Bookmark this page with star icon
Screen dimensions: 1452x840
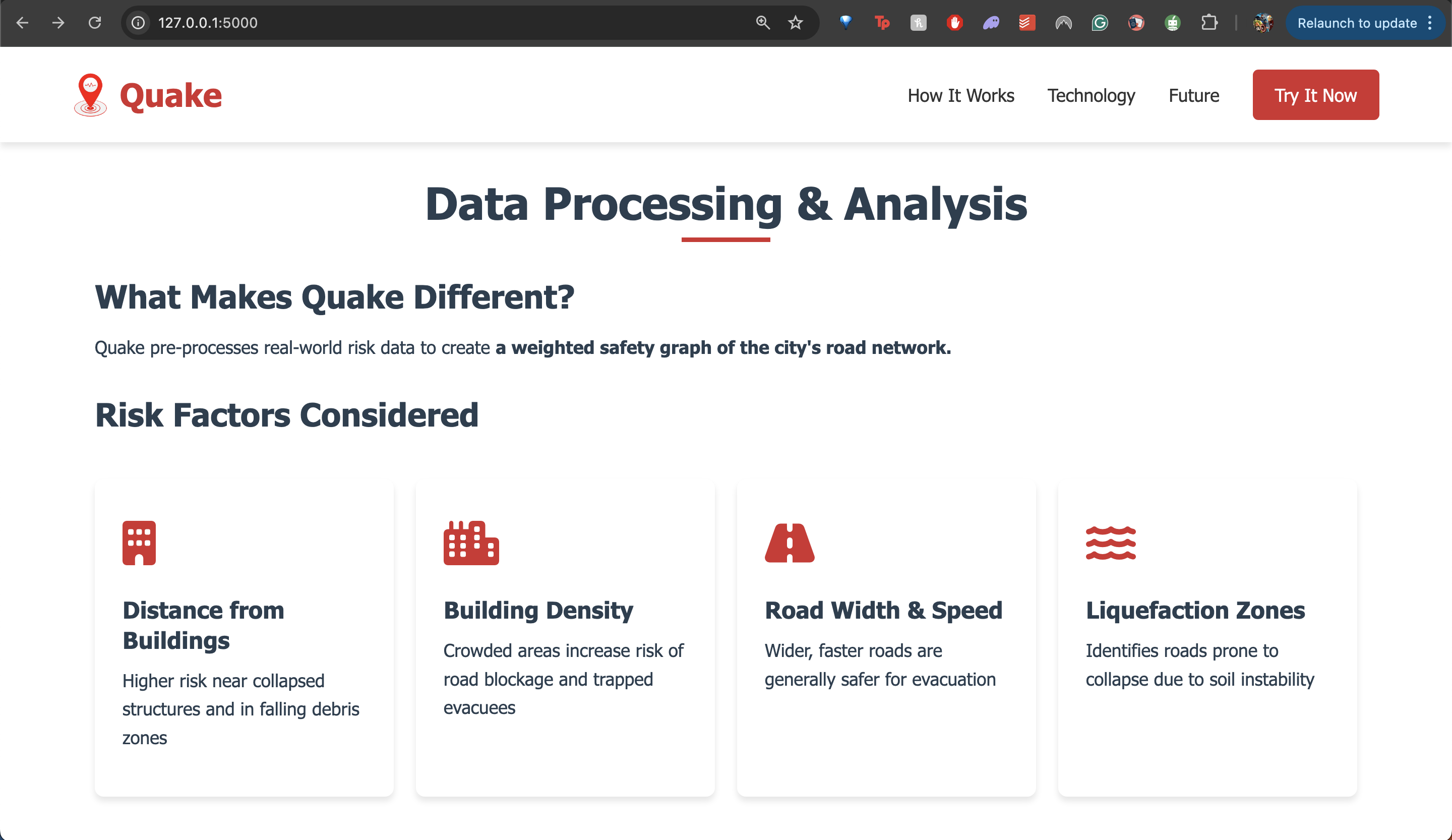(x=795, y=23)
